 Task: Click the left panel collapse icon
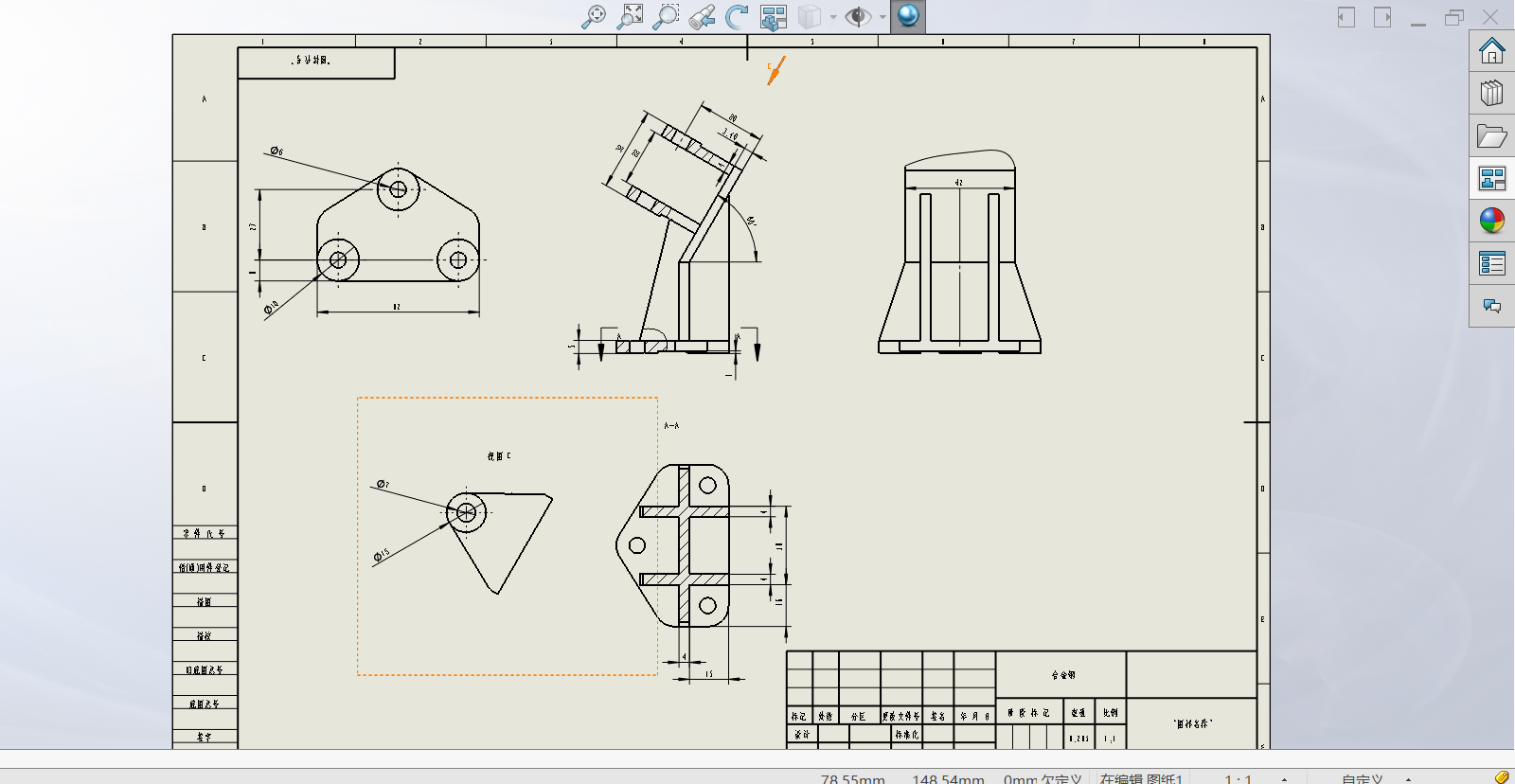point(1346,17)
